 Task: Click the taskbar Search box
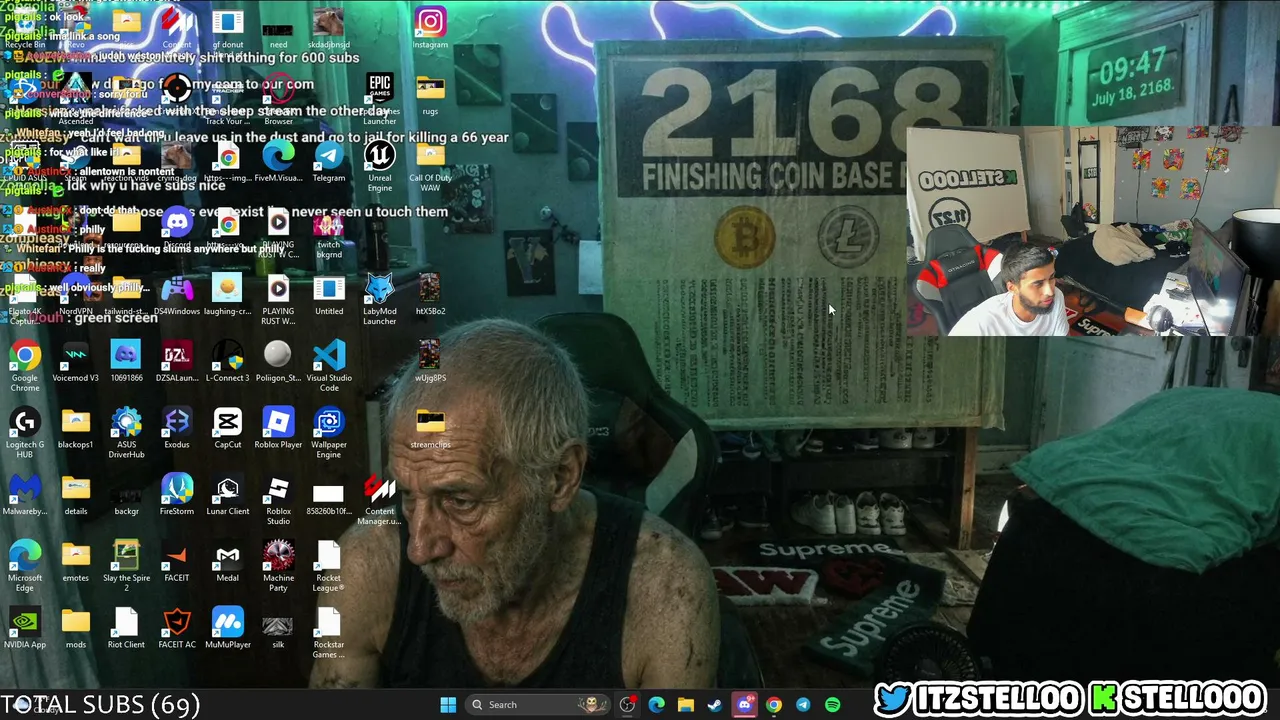click(539, 705)
